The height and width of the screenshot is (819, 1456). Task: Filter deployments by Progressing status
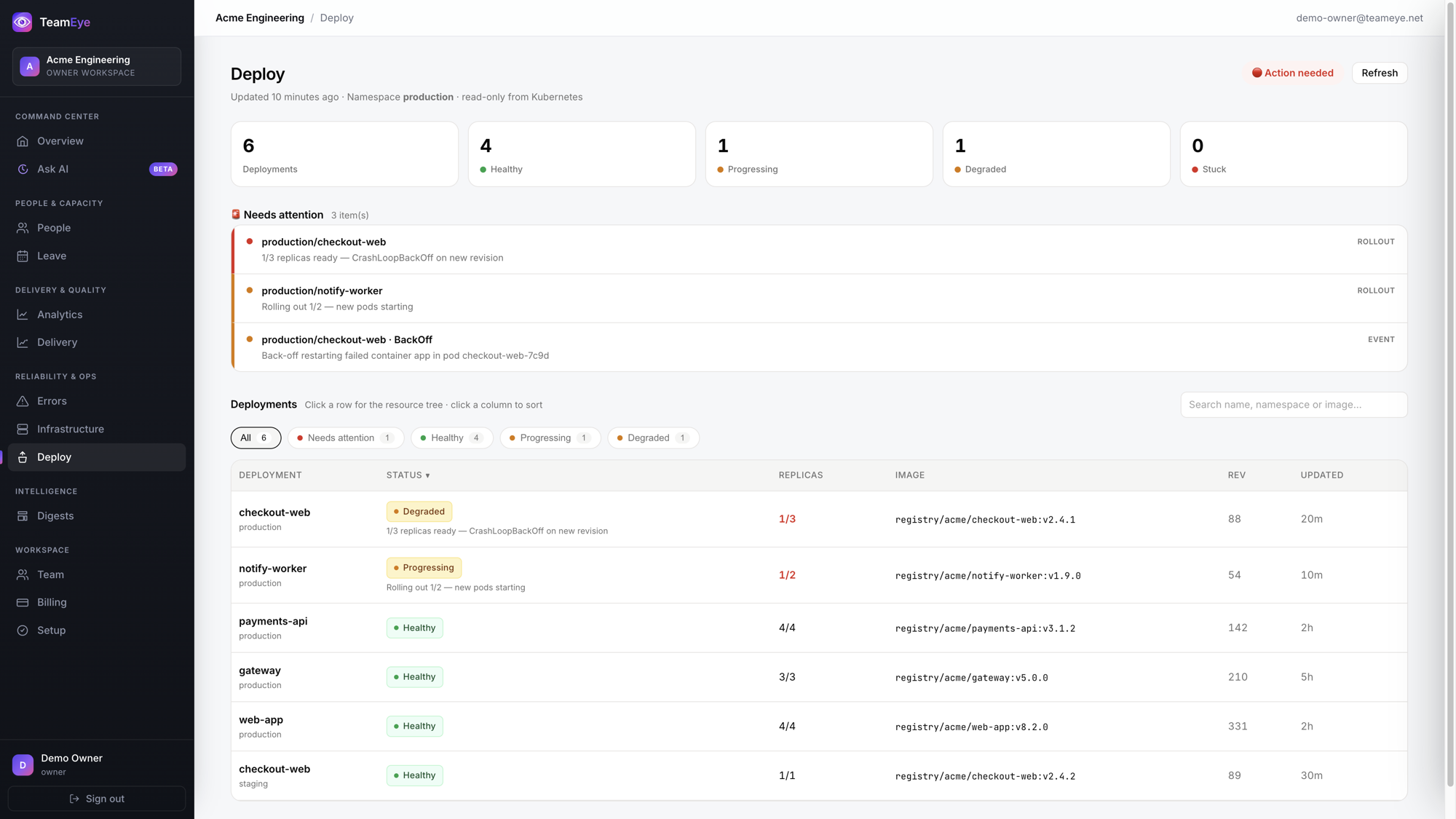(550, 438)
